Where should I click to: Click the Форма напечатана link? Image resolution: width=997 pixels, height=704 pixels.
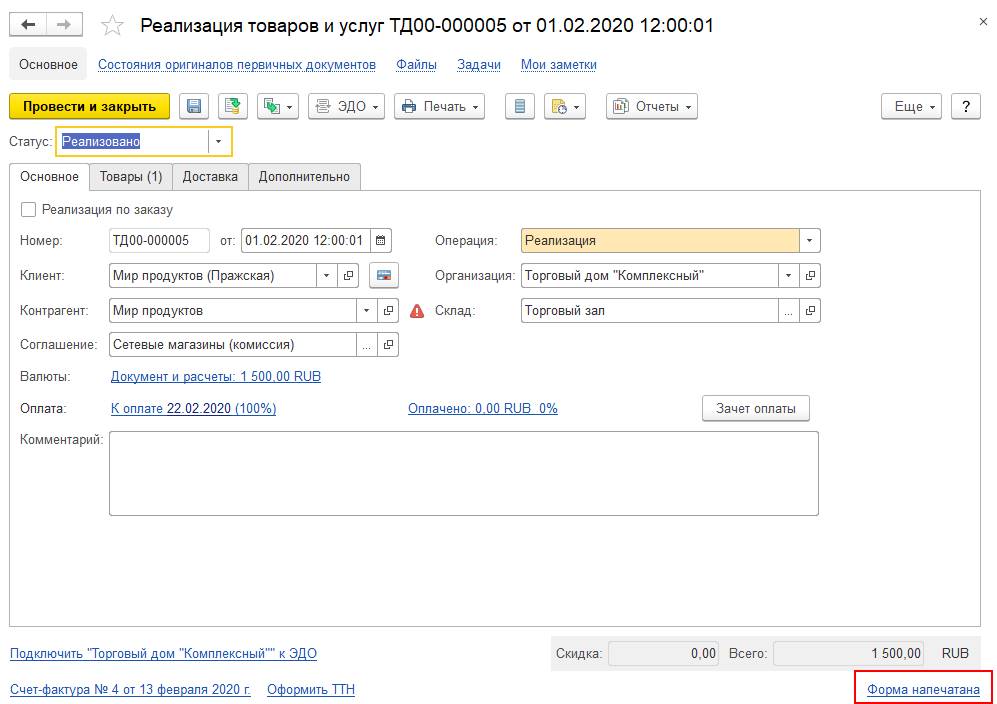coord(923,689)
